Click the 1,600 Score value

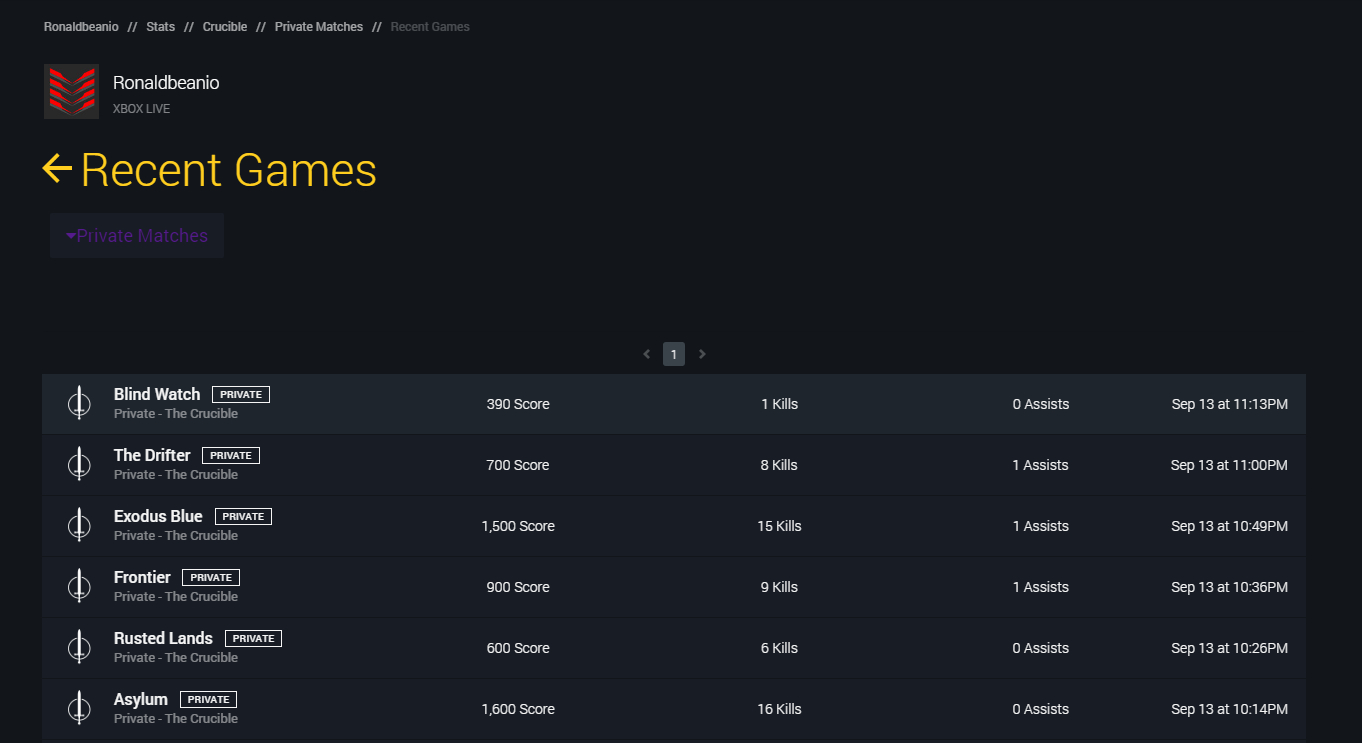point(518,709)
